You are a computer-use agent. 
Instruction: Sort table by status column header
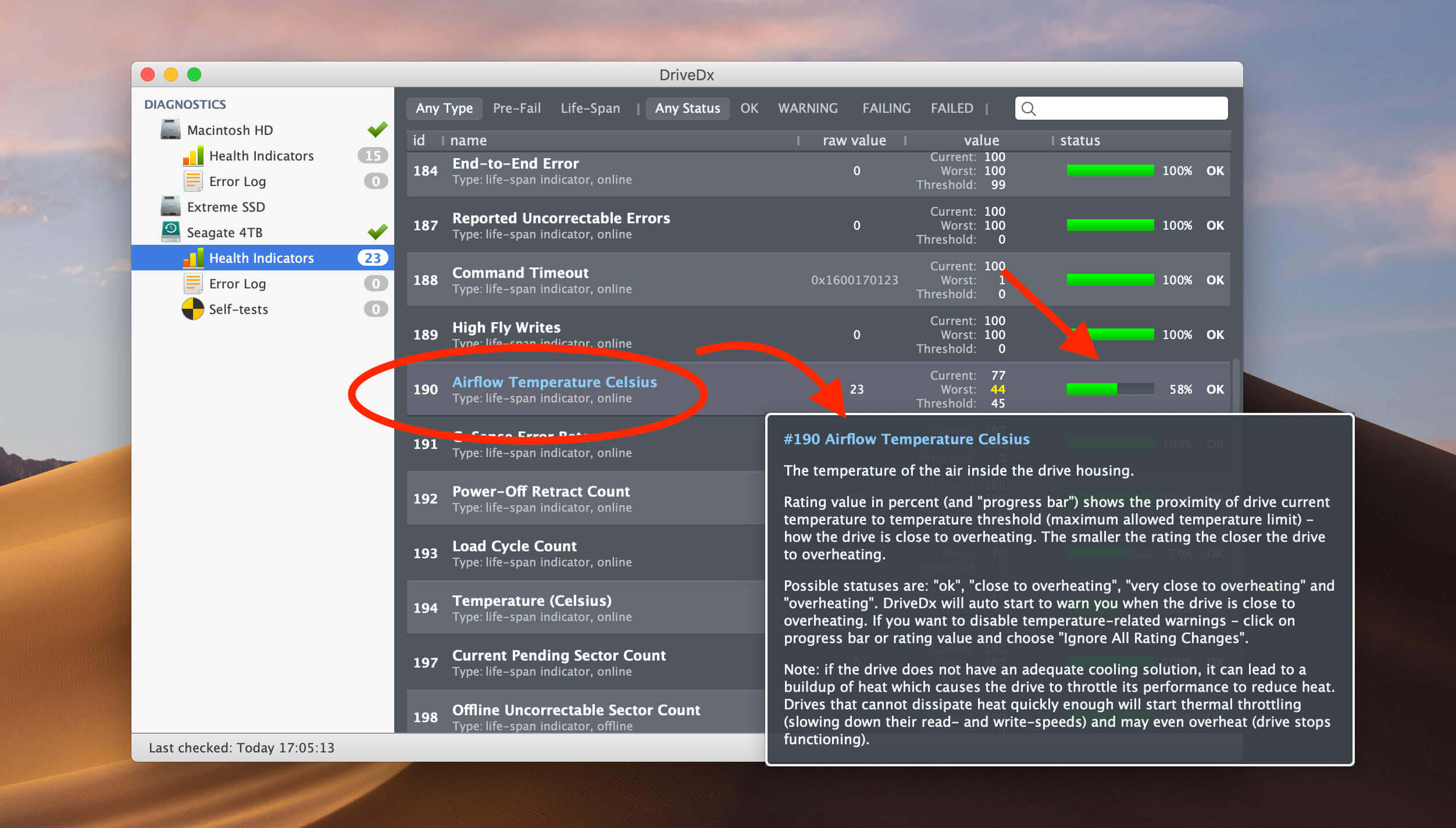pyautogui.click(x=1080, y=140)
